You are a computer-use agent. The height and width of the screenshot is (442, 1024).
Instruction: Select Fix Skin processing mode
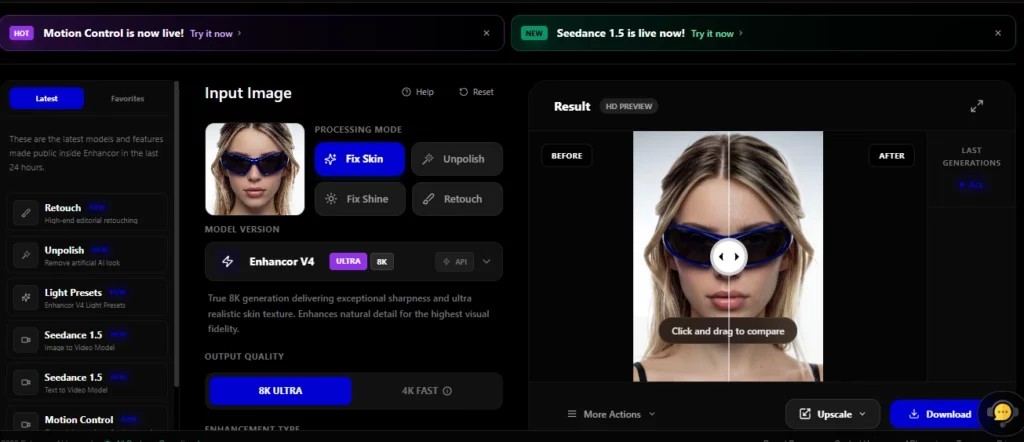359,159
